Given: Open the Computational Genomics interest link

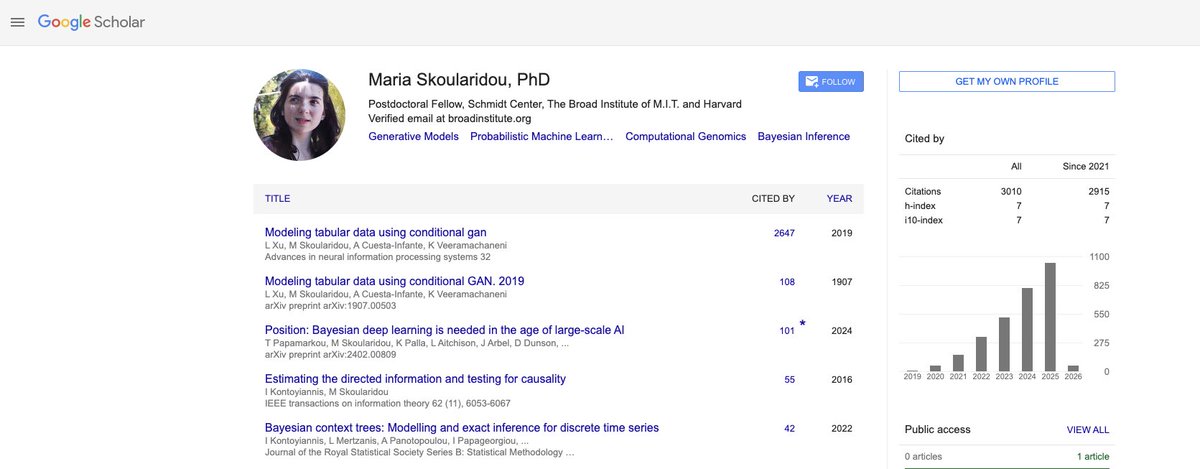Looking at the screenshot, I should point(685,136).
